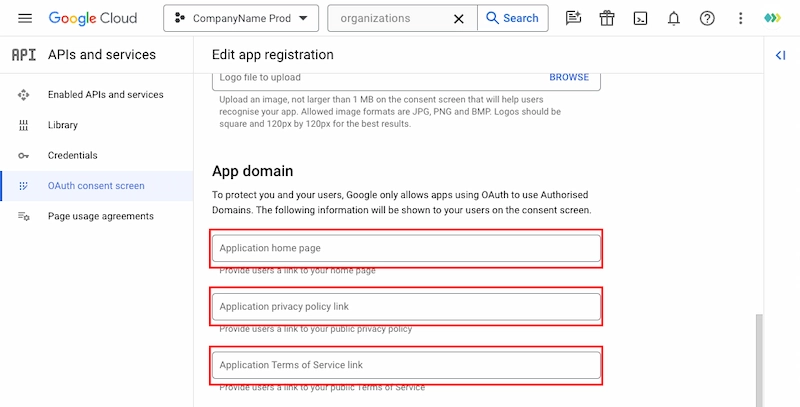Image resolution: width=800 pixels, height=407 pixels.
Task: Go to Enabled APIs and services
Action: click(x=105, y=95)
